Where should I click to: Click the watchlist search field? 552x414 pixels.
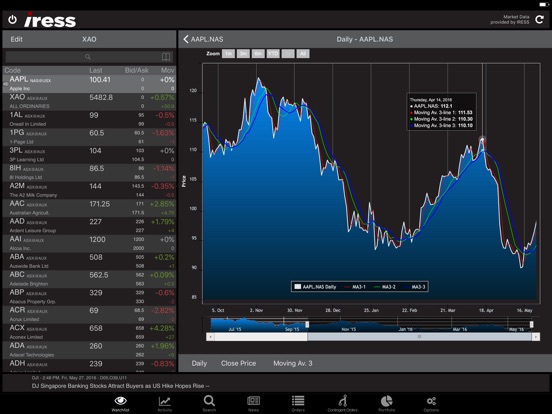click(x=88, y=57)
